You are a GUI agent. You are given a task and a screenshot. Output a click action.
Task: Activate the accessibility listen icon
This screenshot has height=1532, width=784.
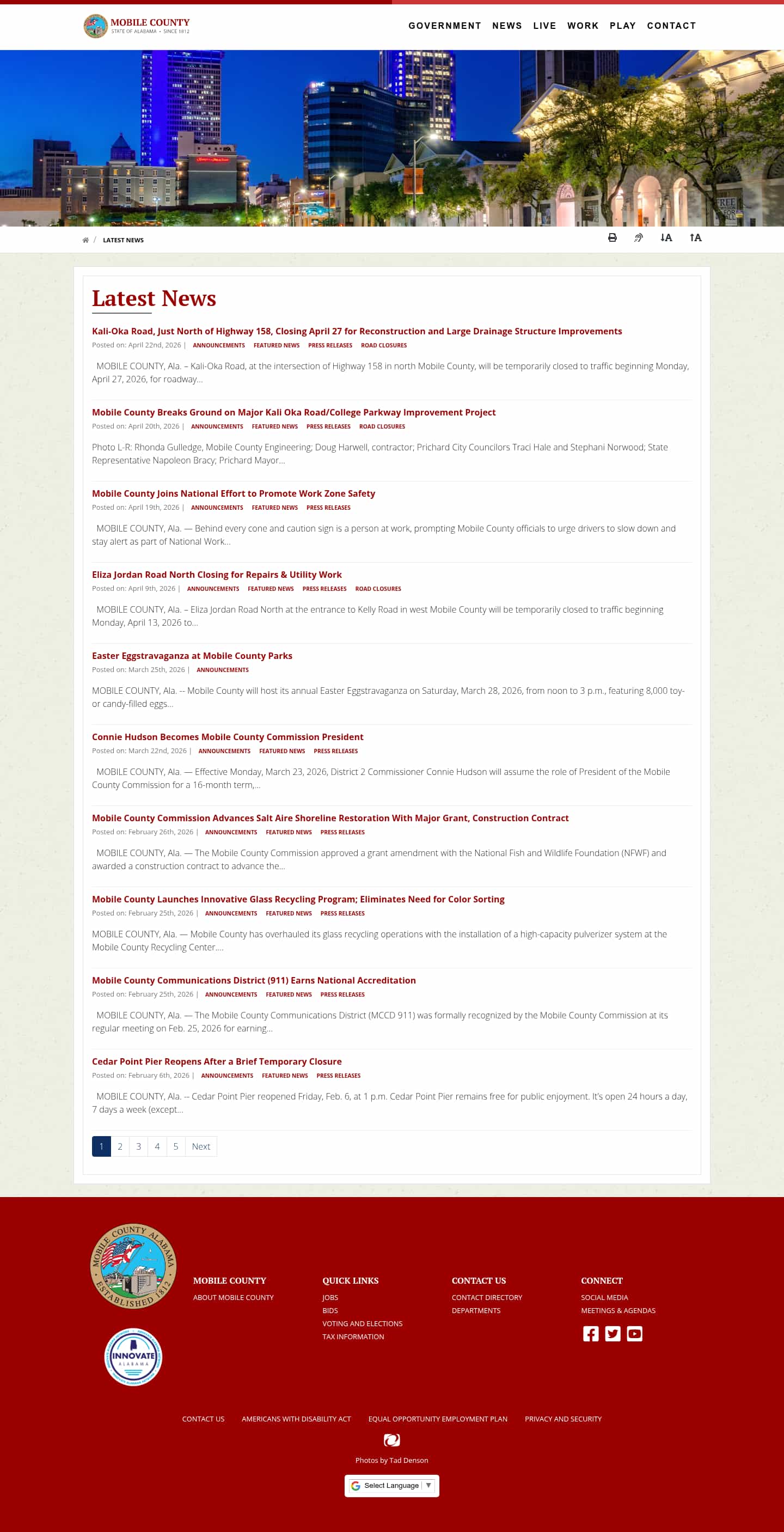click(x=639, y=237)
